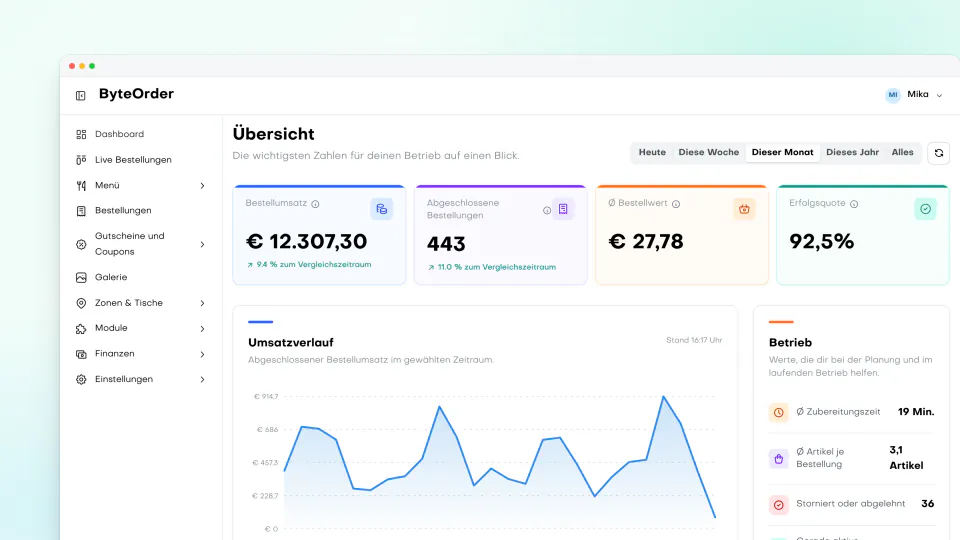Image resolution: width=960 pixels, height=540 pixels.
Task: Expand the Finanzen chevron
Action: click(203, 354)
